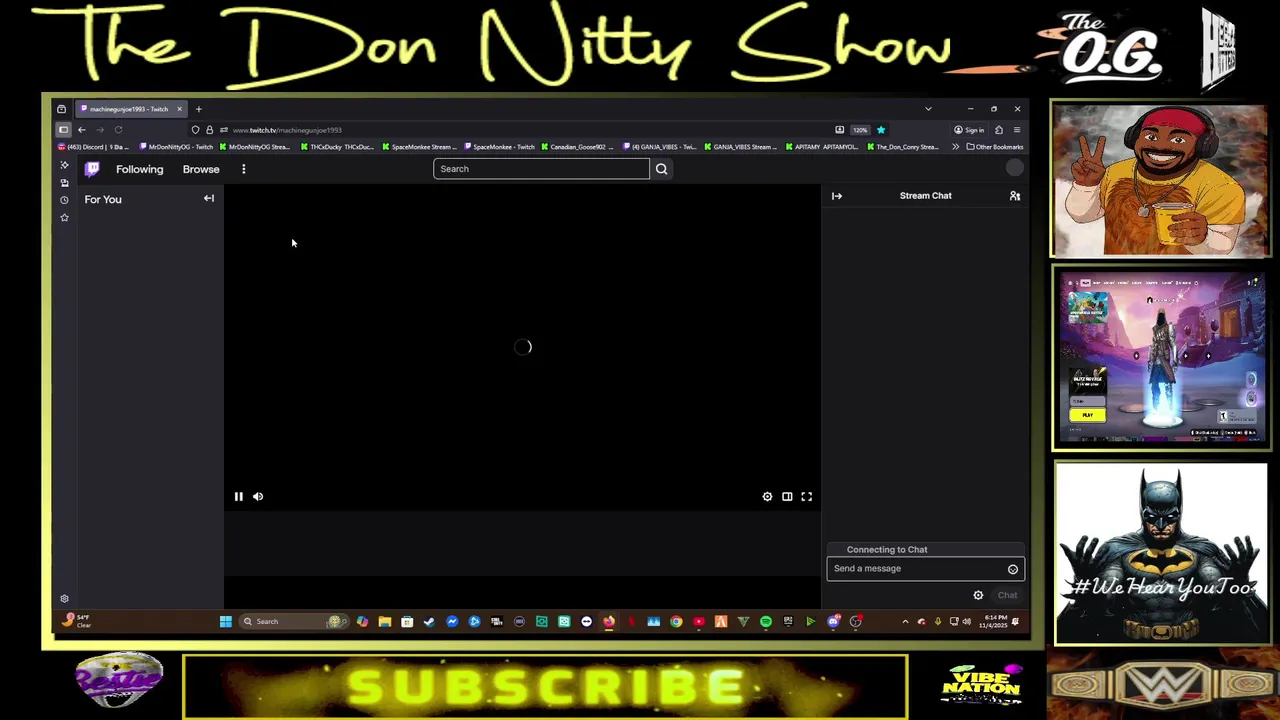Open the Firefox sidebar bookmarks star
This screenshot has width=1280, height=720.
pos(64,217)
